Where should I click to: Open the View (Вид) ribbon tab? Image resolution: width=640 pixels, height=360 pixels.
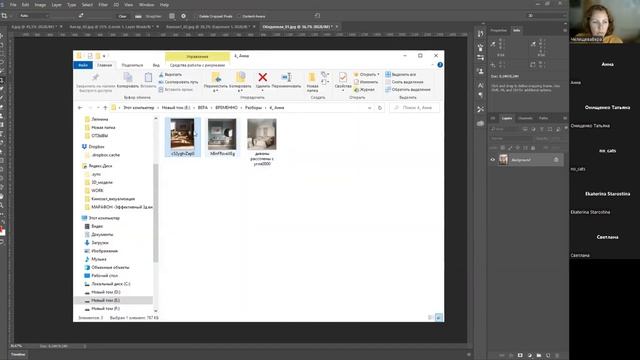coord(156,65)
